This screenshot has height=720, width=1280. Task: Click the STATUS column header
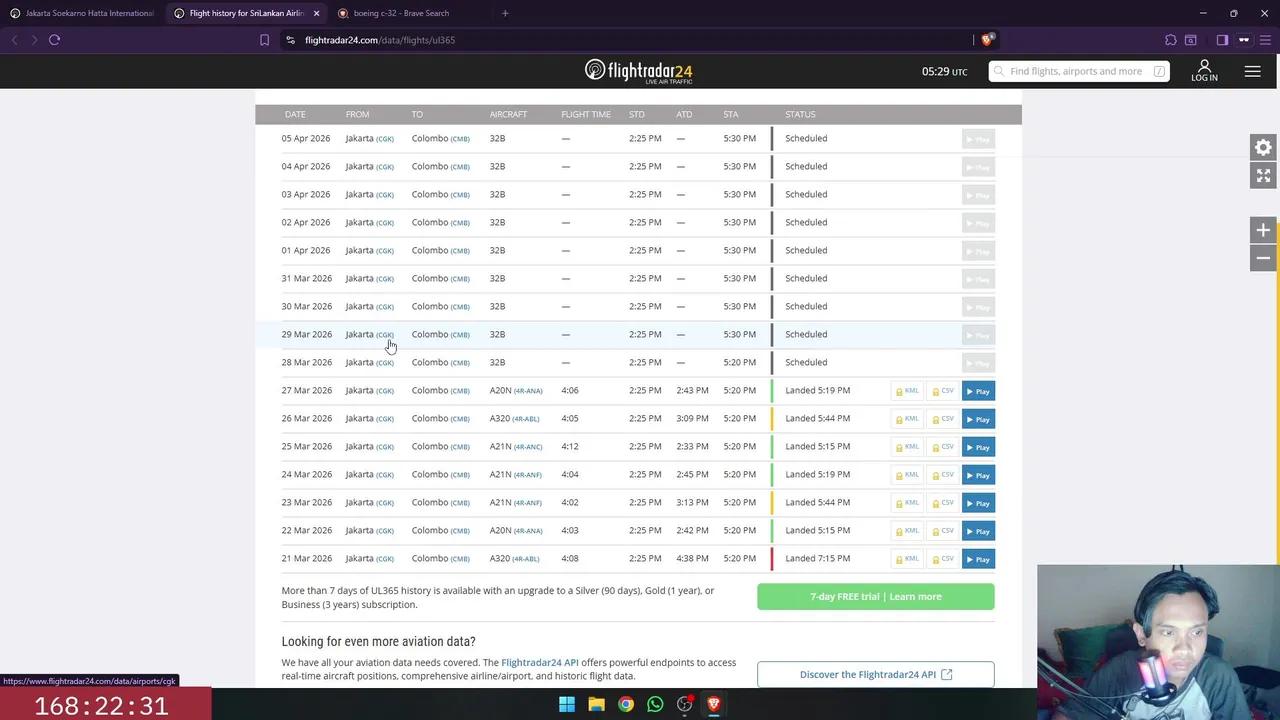(x=800, y=114)
